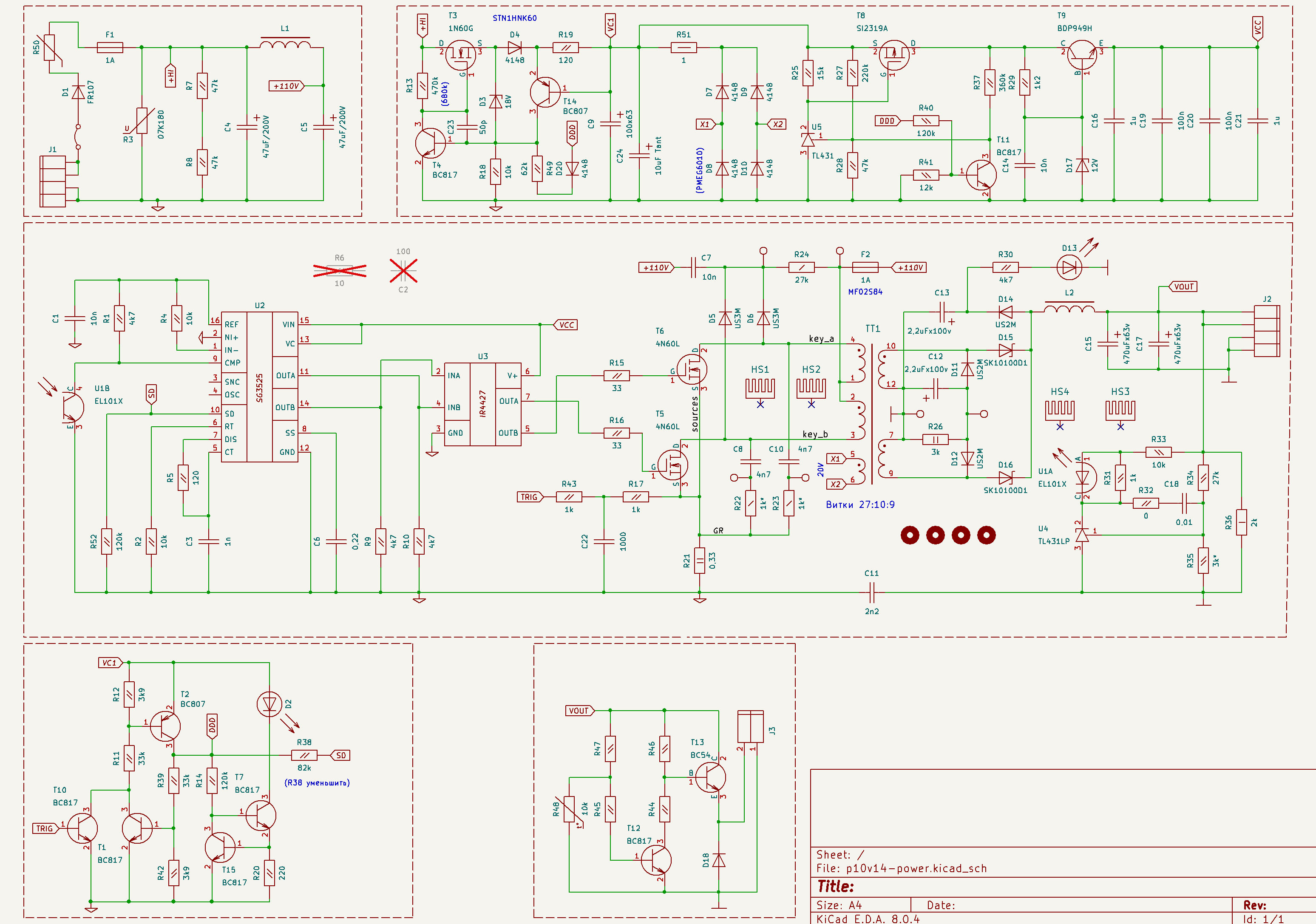Select the U1A optocoupler LED symbol
Viewport: 1316px width, 924px height.
click(x=1082, y=477)
